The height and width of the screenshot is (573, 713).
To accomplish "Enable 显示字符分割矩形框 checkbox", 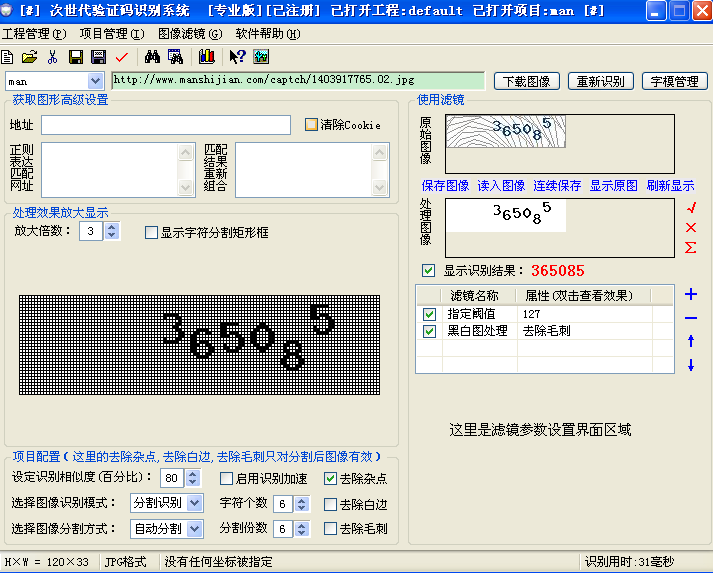I will (152, 232).
